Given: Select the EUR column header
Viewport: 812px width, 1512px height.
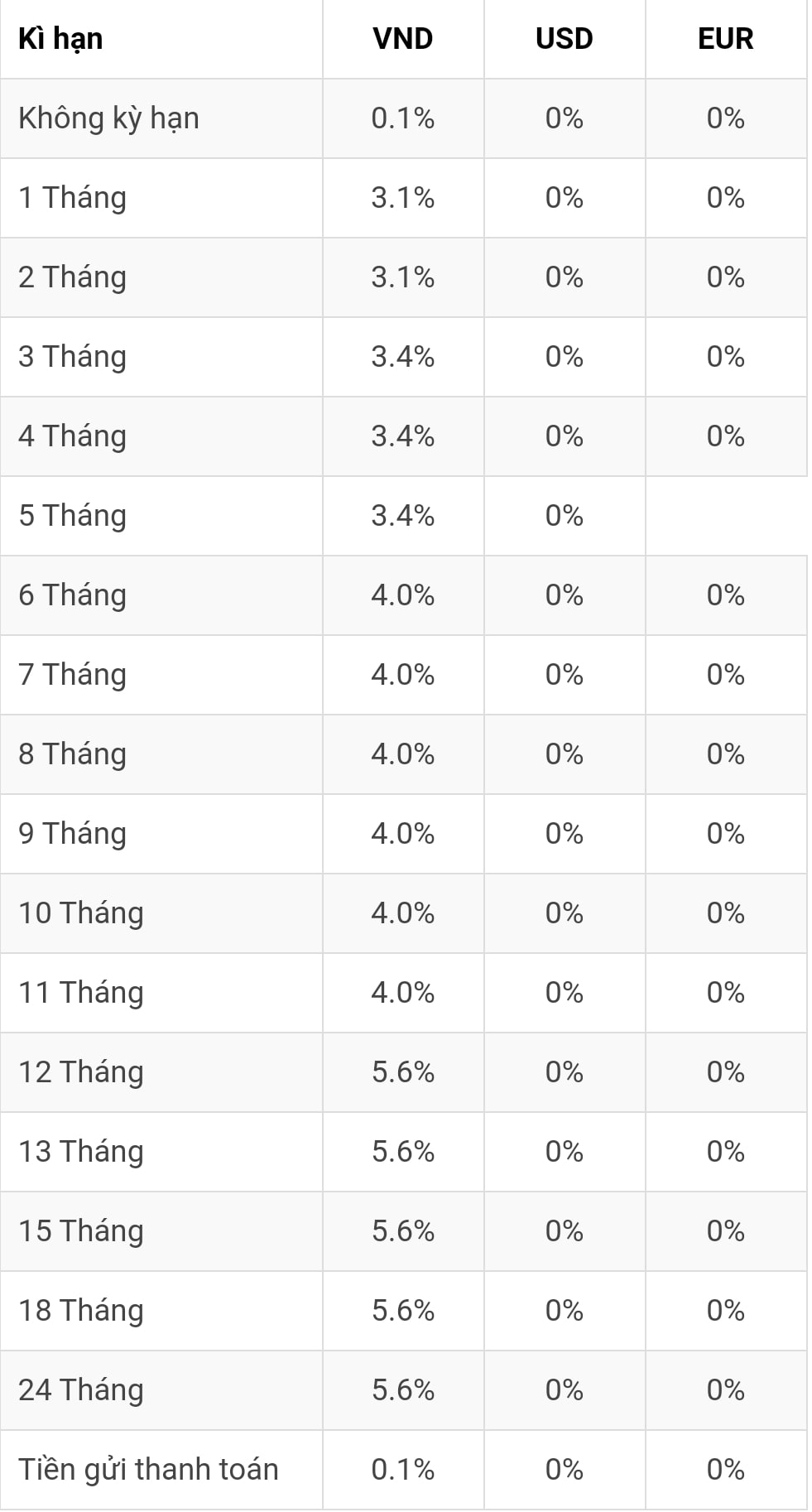Looking at the screenshot, I should pos(726,39).
